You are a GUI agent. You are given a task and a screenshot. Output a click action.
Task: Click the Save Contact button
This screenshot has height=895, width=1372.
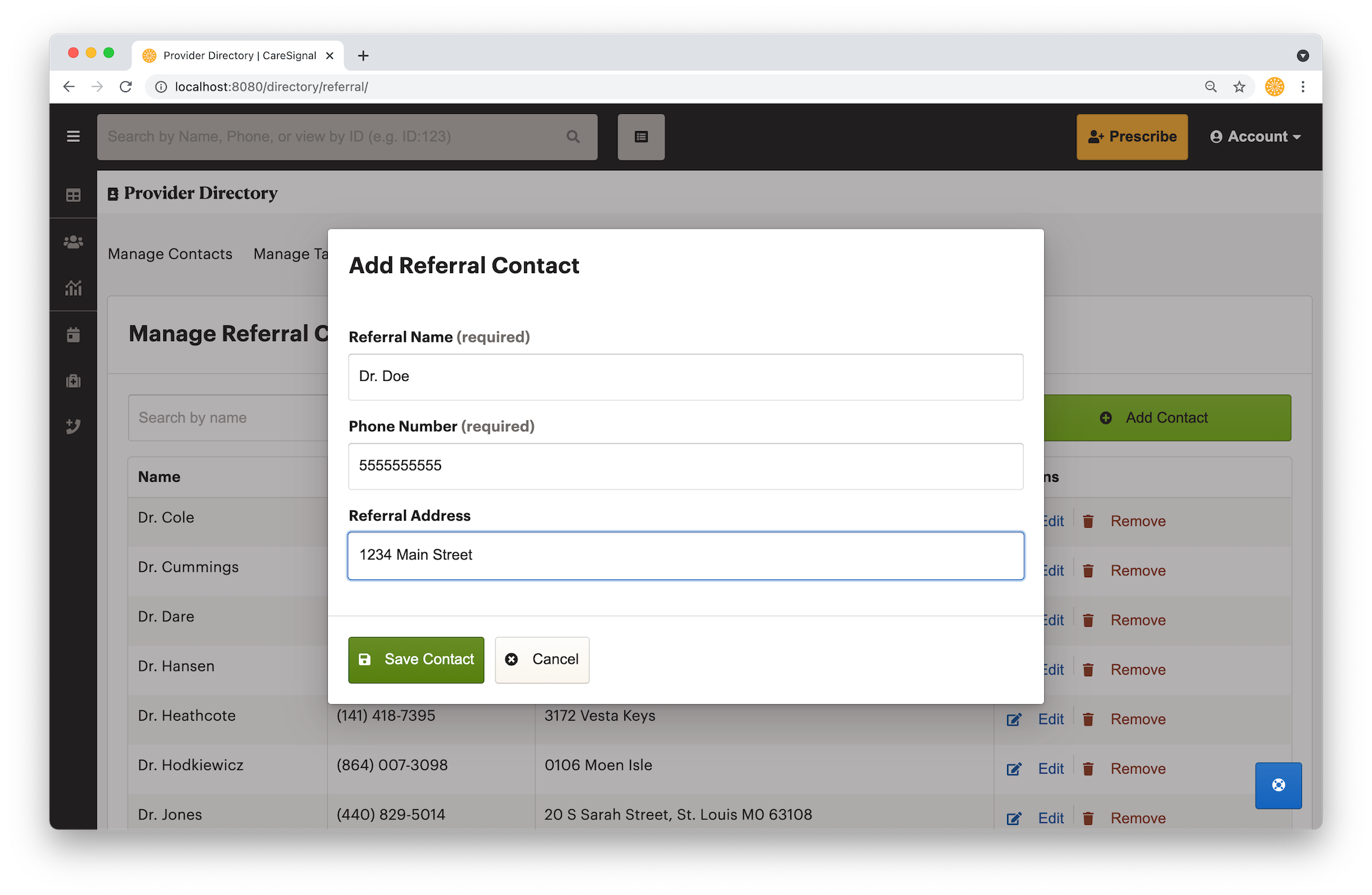[416, 660]
